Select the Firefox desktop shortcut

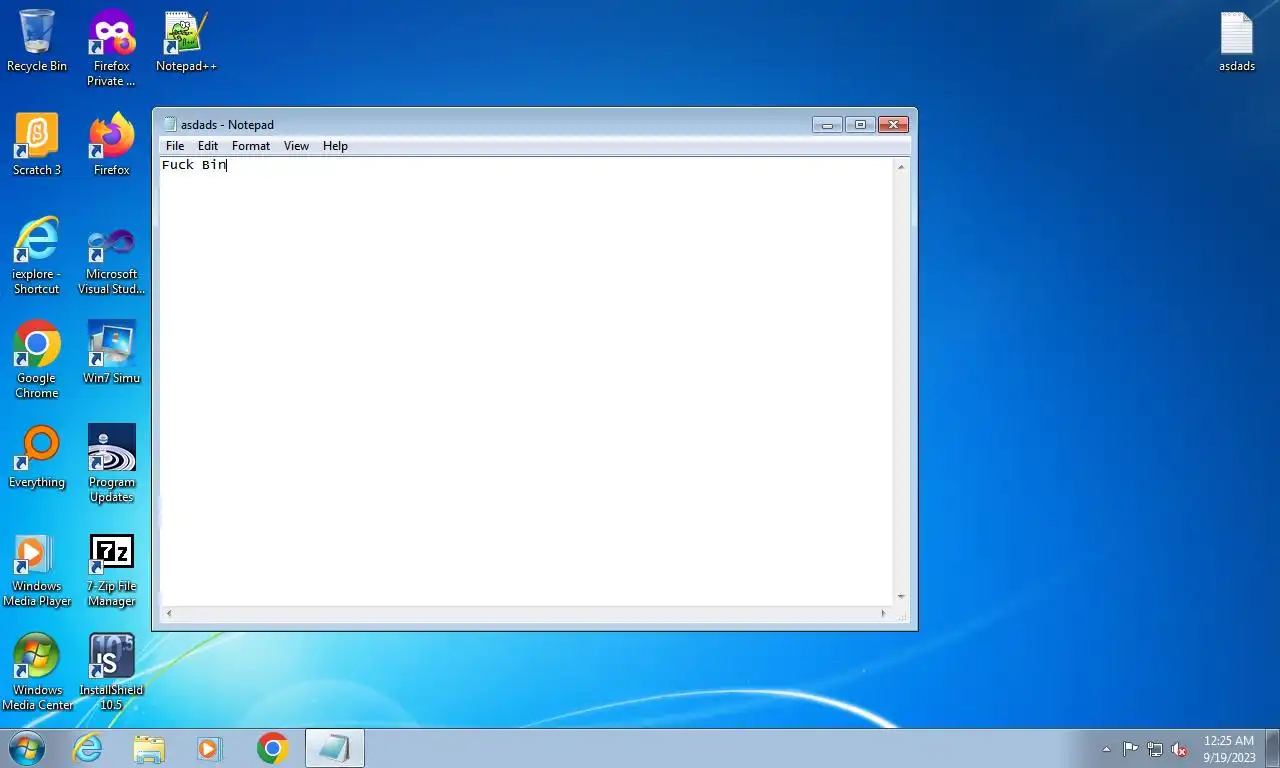click(111, 145)
